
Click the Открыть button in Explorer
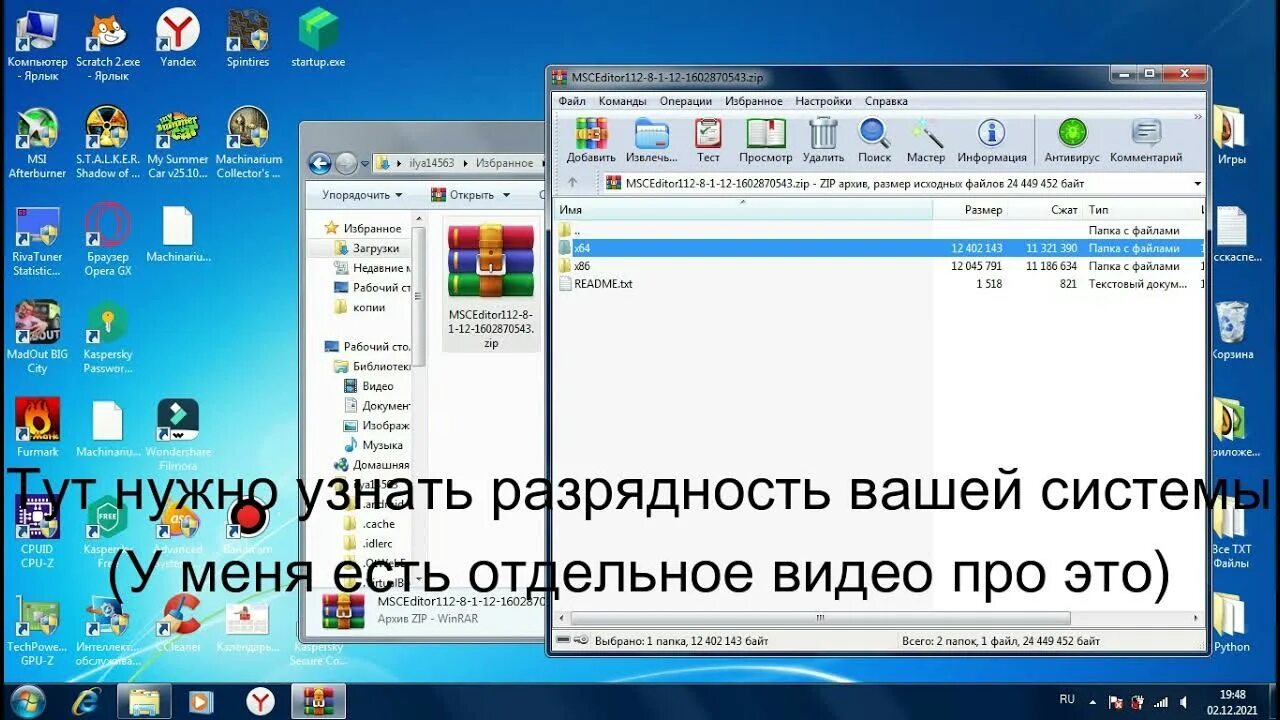coord(463,195)
